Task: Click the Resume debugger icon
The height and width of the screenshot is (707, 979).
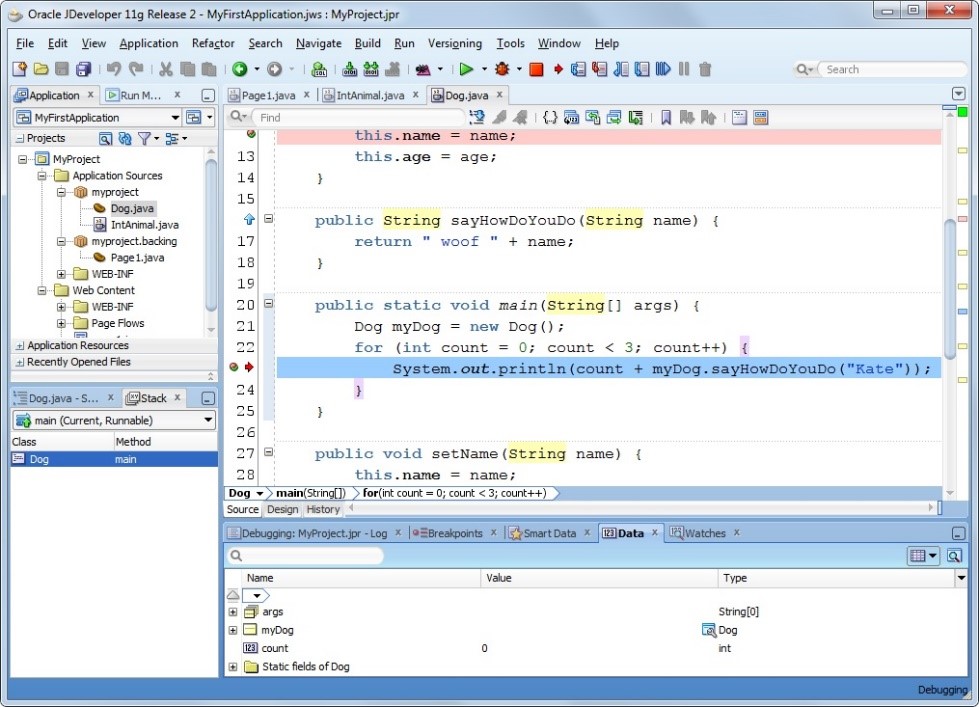Action: 663,69
